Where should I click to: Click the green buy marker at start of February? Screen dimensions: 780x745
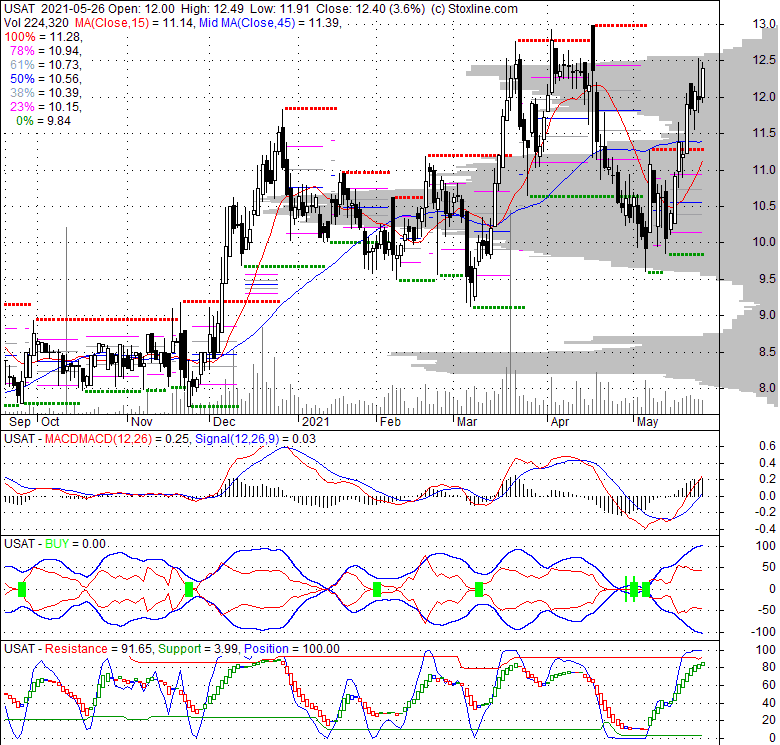click(377, 589)
